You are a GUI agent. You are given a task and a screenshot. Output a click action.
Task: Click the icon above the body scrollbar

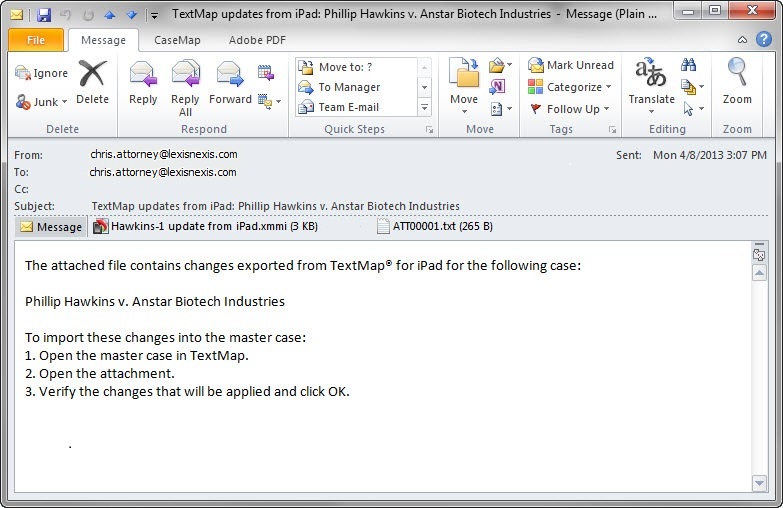759,253
